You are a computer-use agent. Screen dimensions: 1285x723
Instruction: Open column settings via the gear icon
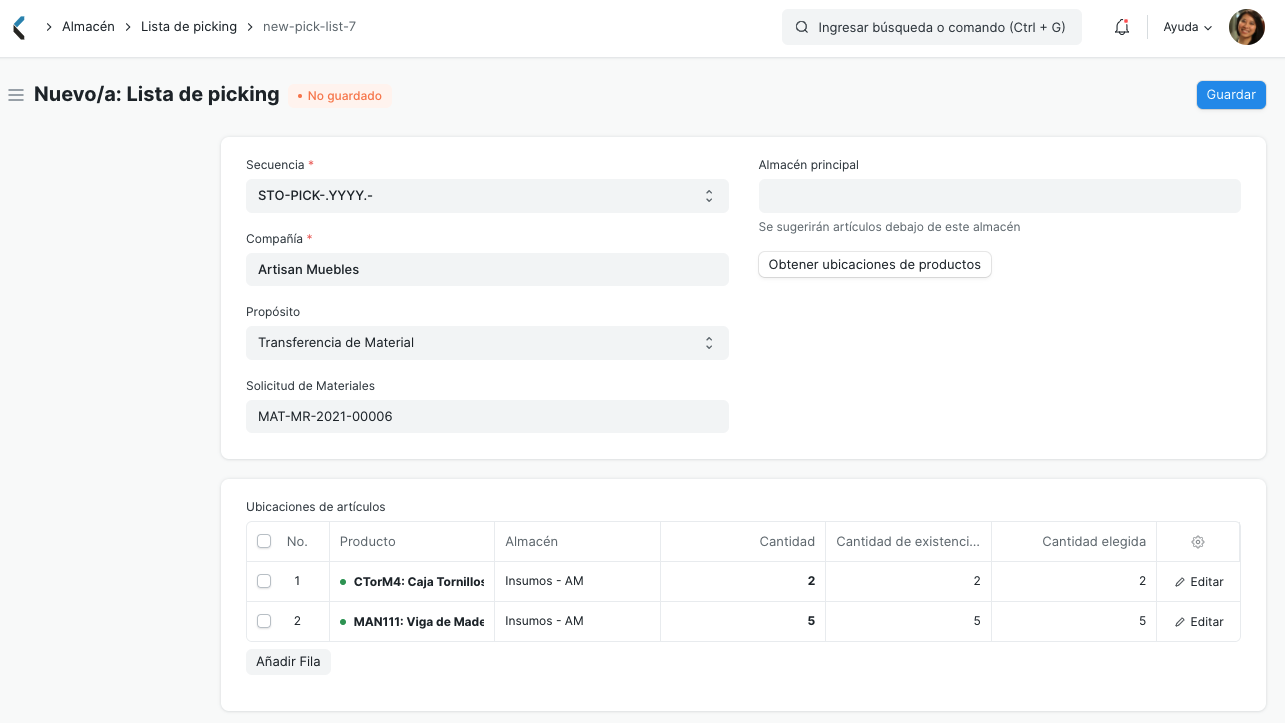[1197, 541]
